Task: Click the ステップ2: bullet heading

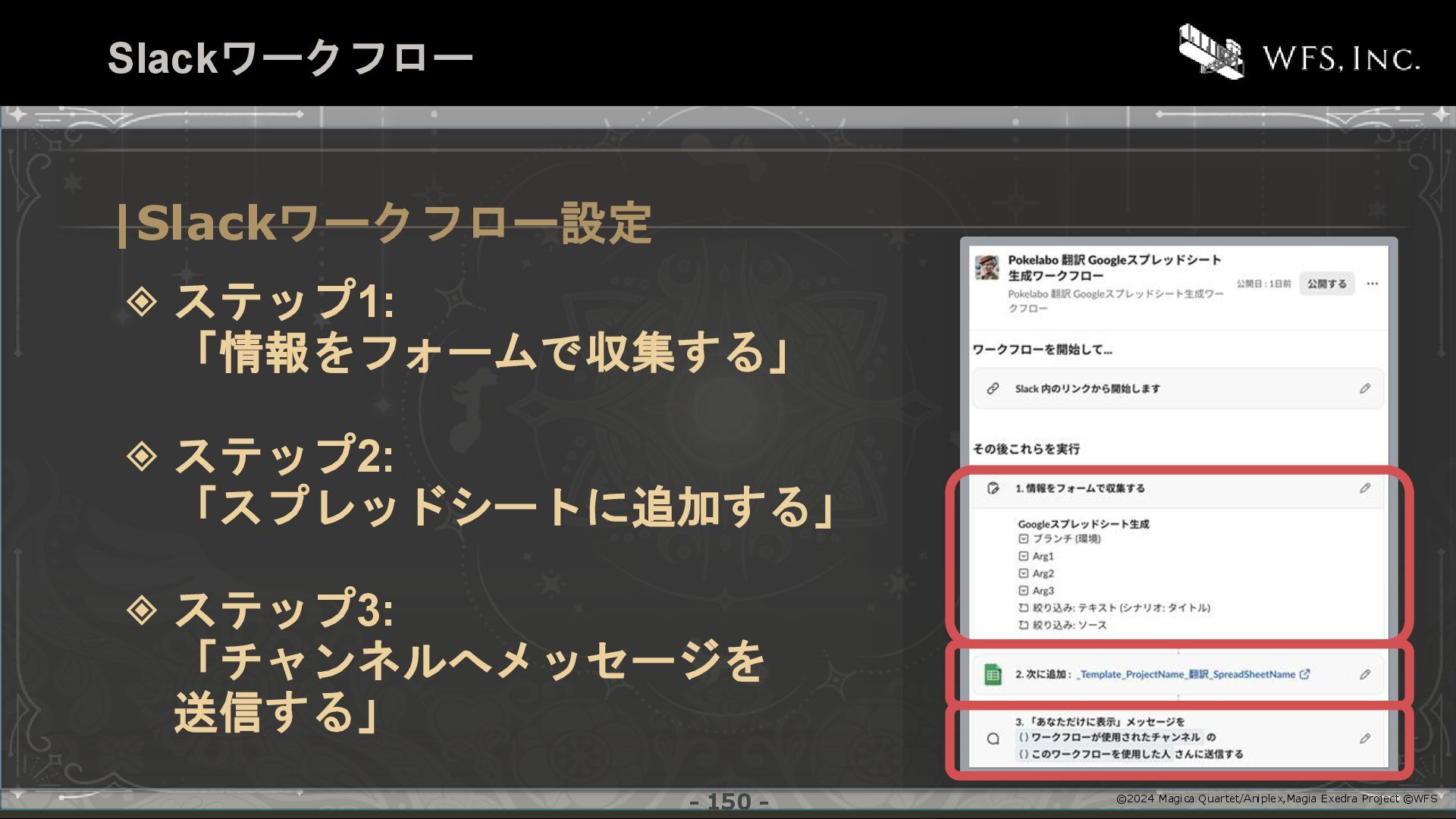Action: point(284,455)
